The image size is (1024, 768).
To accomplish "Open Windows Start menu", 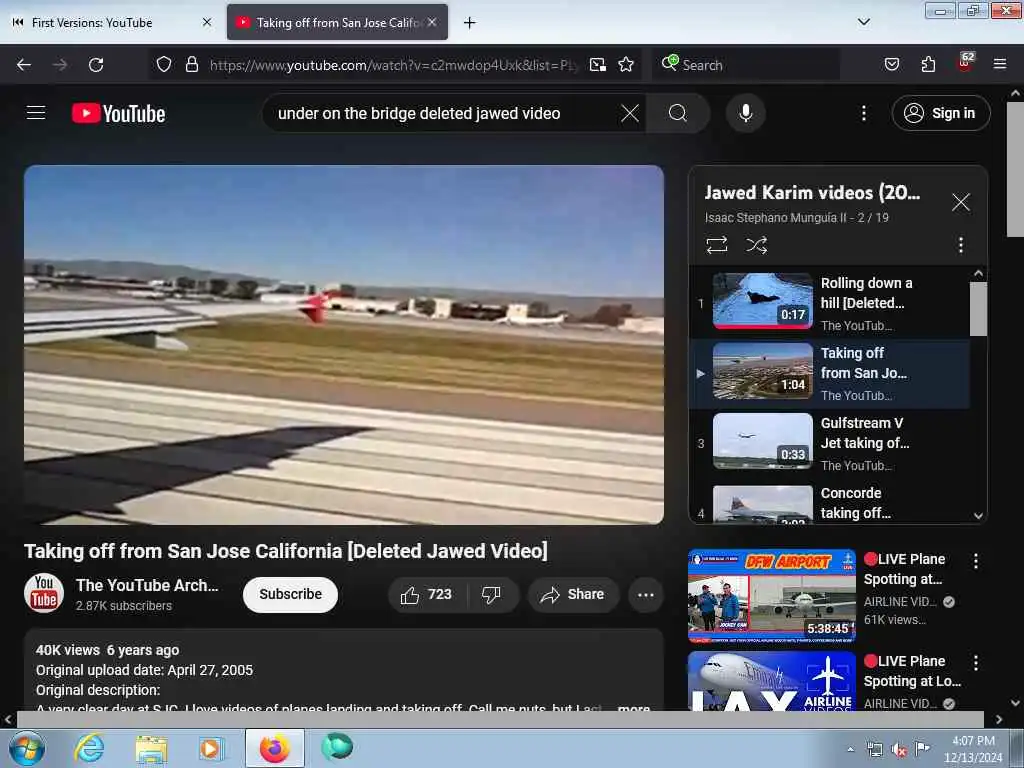I will click(x=27, y=748).
